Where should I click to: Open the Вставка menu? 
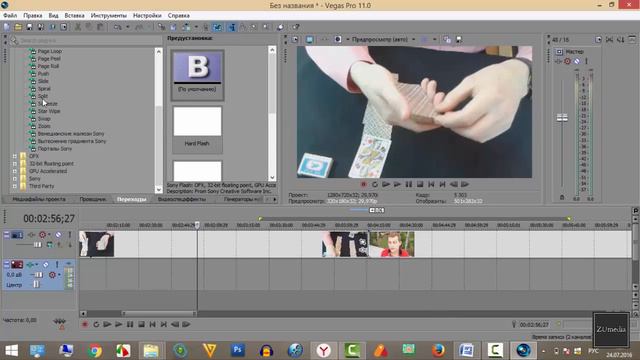[x=74, y=16]
